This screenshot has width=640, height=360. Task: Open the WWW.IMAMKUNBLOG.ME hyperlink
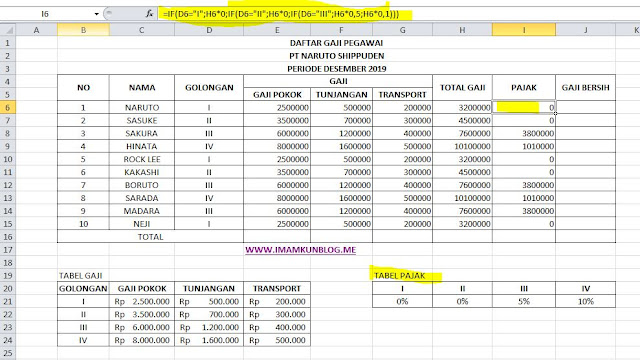(x=300, y=250)
